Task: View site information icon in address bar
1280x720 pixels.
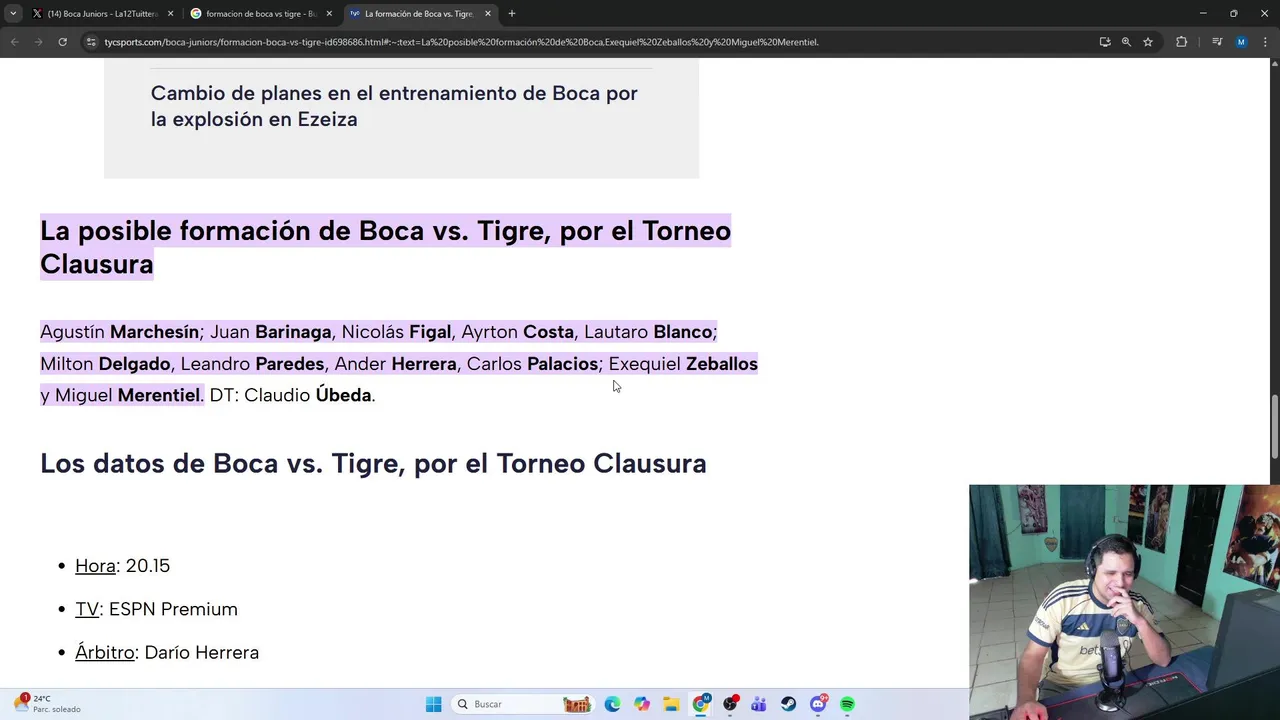Action: [91, 42]
